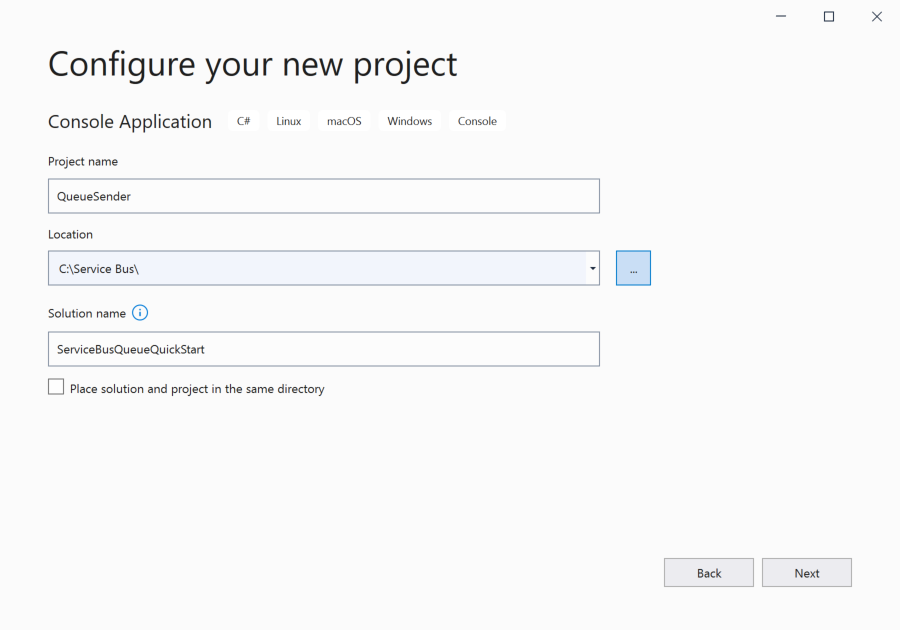Expand the Location folder dropdown arrow
This screenshot has height=630, width=900.
click(x=591, y=268)
